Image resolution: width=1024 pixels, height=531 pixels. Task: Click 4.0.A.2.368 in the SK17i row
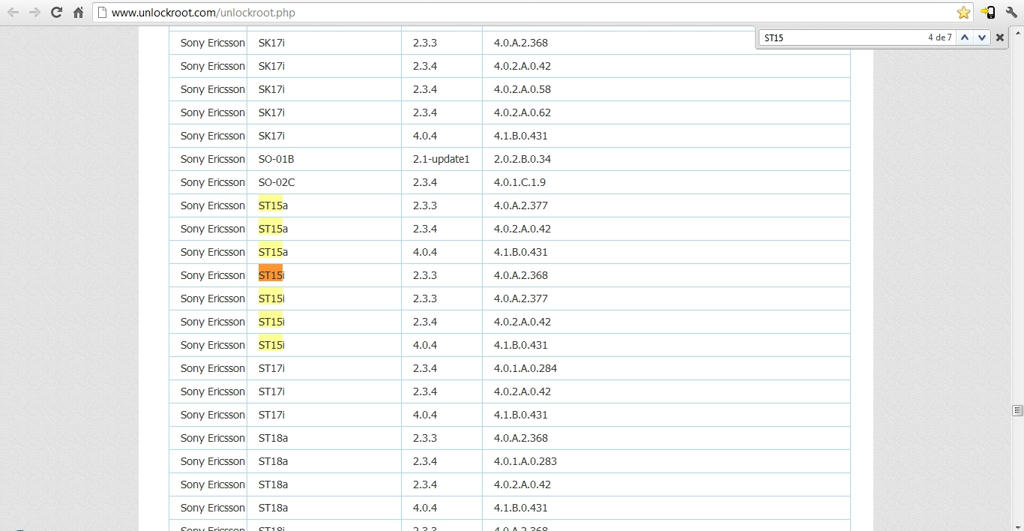point(520,43)
